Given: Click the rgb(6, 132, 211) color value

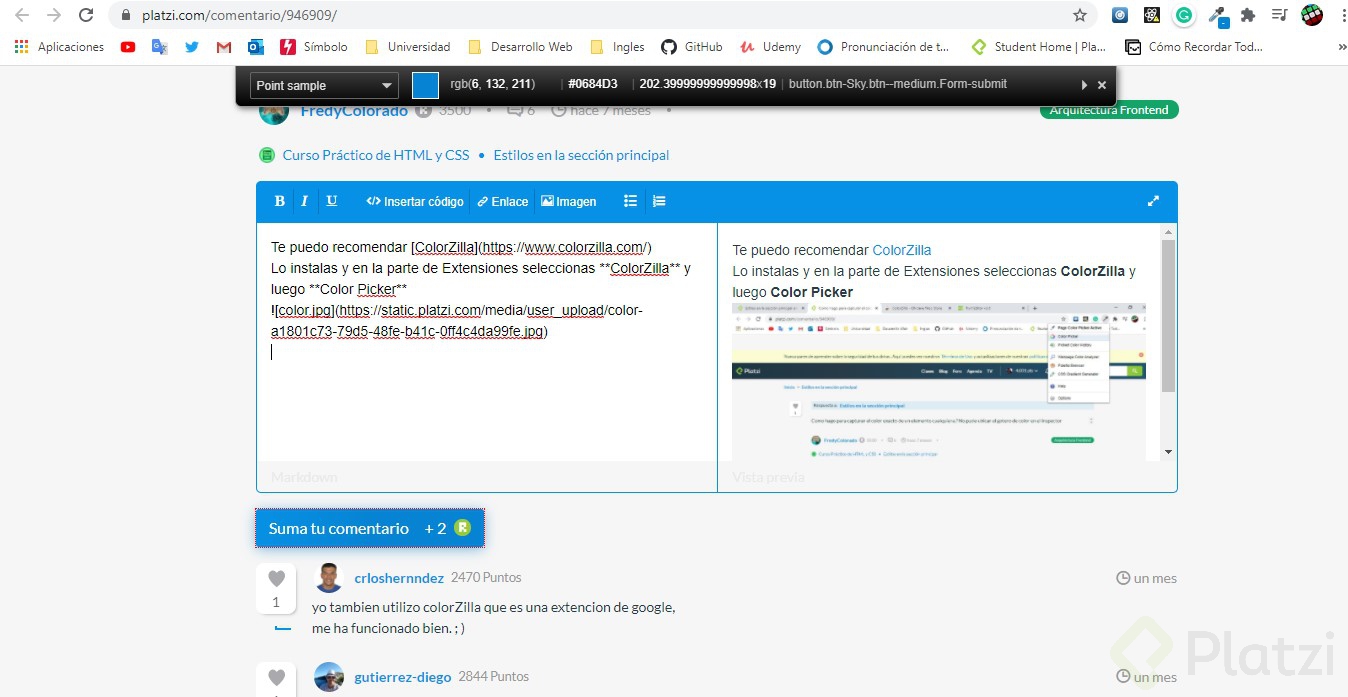Looking at the screenshot, I should click(x=492, y=84).
